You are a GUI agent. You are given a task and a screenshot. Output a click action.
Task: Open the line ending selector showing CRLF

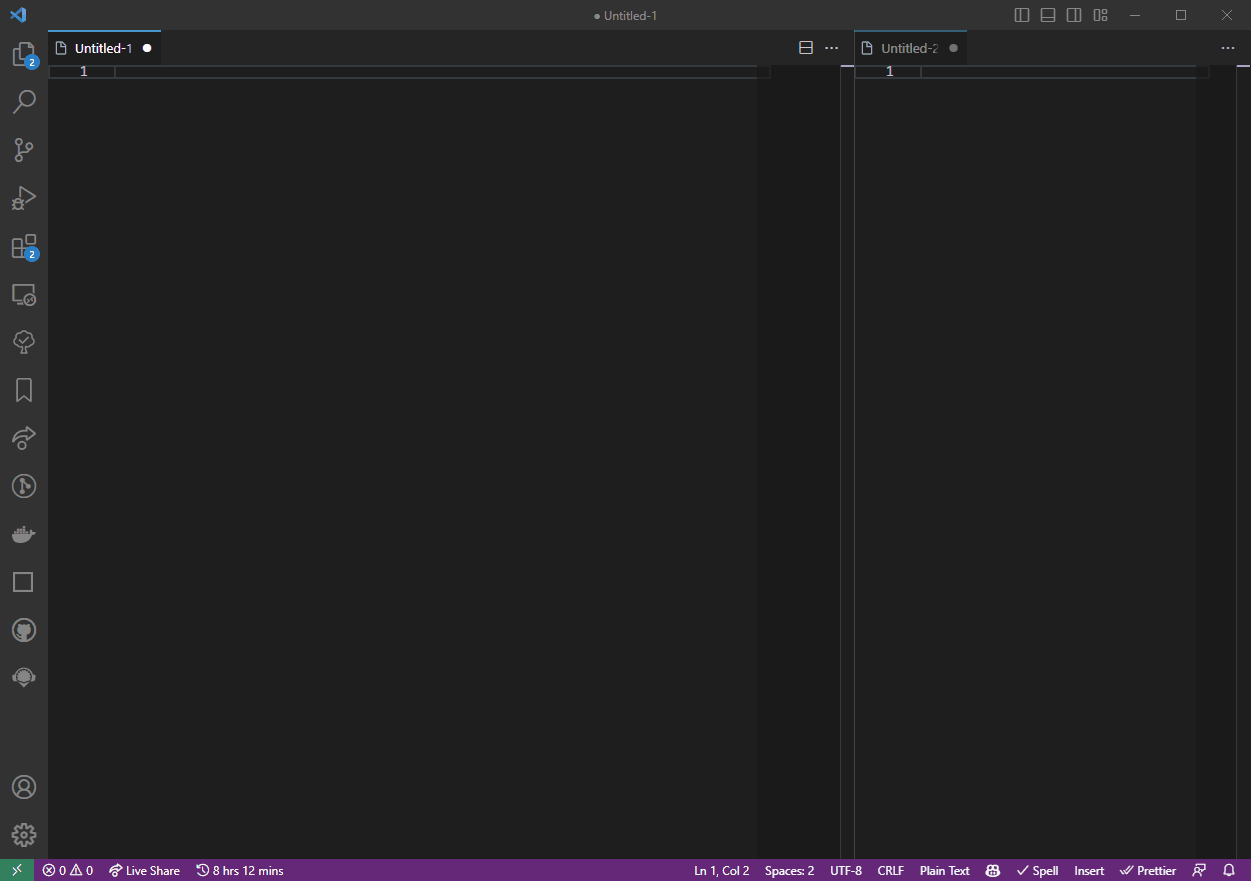click(889, 870)
